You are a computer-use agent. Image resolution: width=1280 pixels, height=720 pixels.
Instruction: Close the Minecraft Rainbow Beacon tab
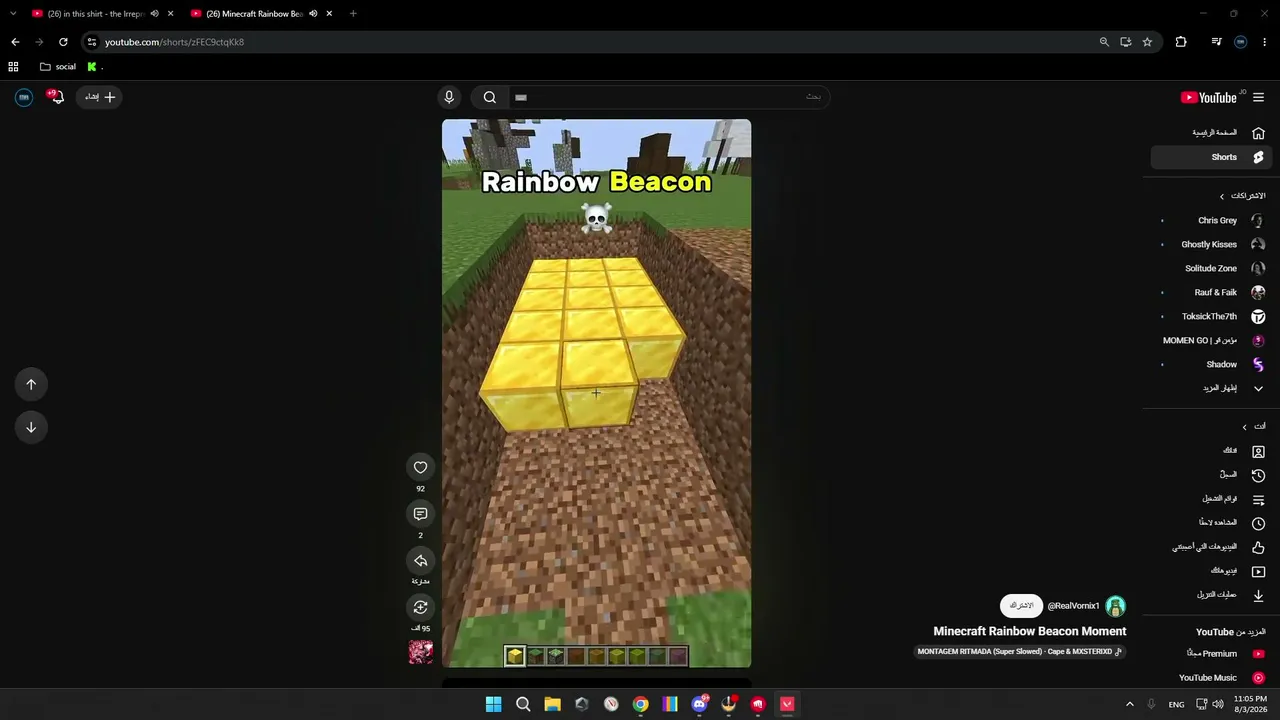coord(329,14)
